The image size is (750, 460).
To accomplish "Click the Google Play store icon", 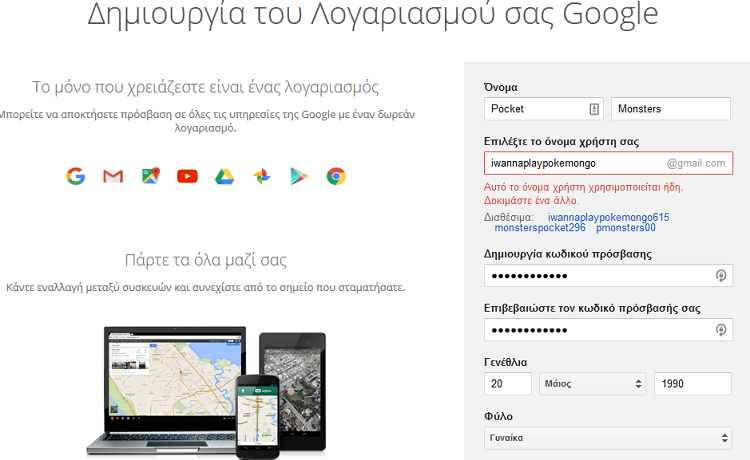I will tap(299, 176).
